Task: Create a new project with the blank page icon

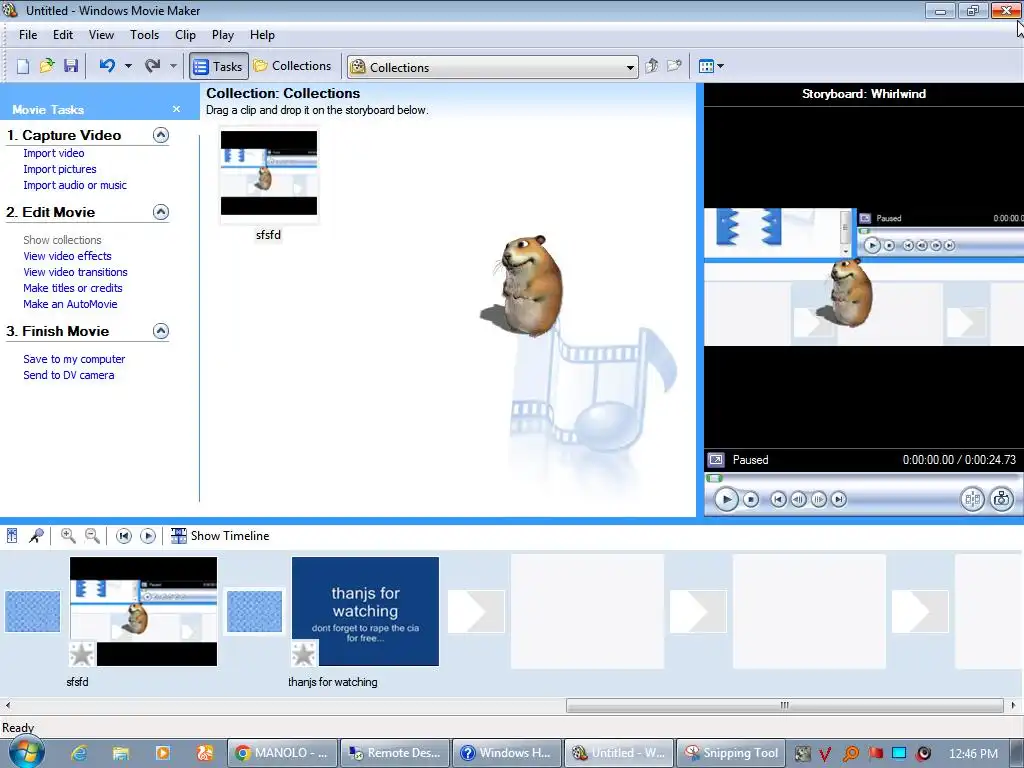Action: [x=23, y=66]
